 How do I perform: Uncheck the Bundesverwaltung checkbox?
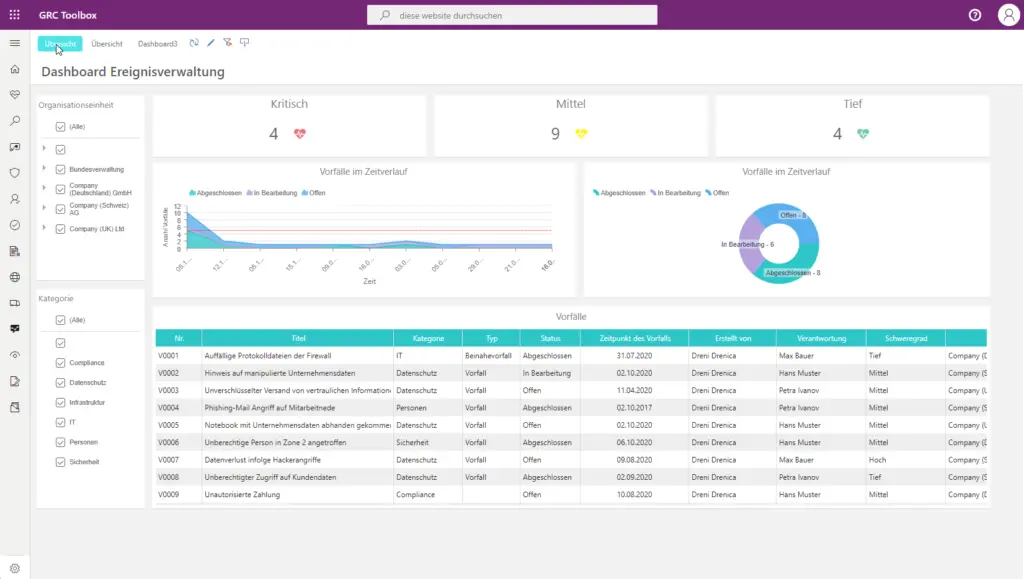click(x=61, y=169)
